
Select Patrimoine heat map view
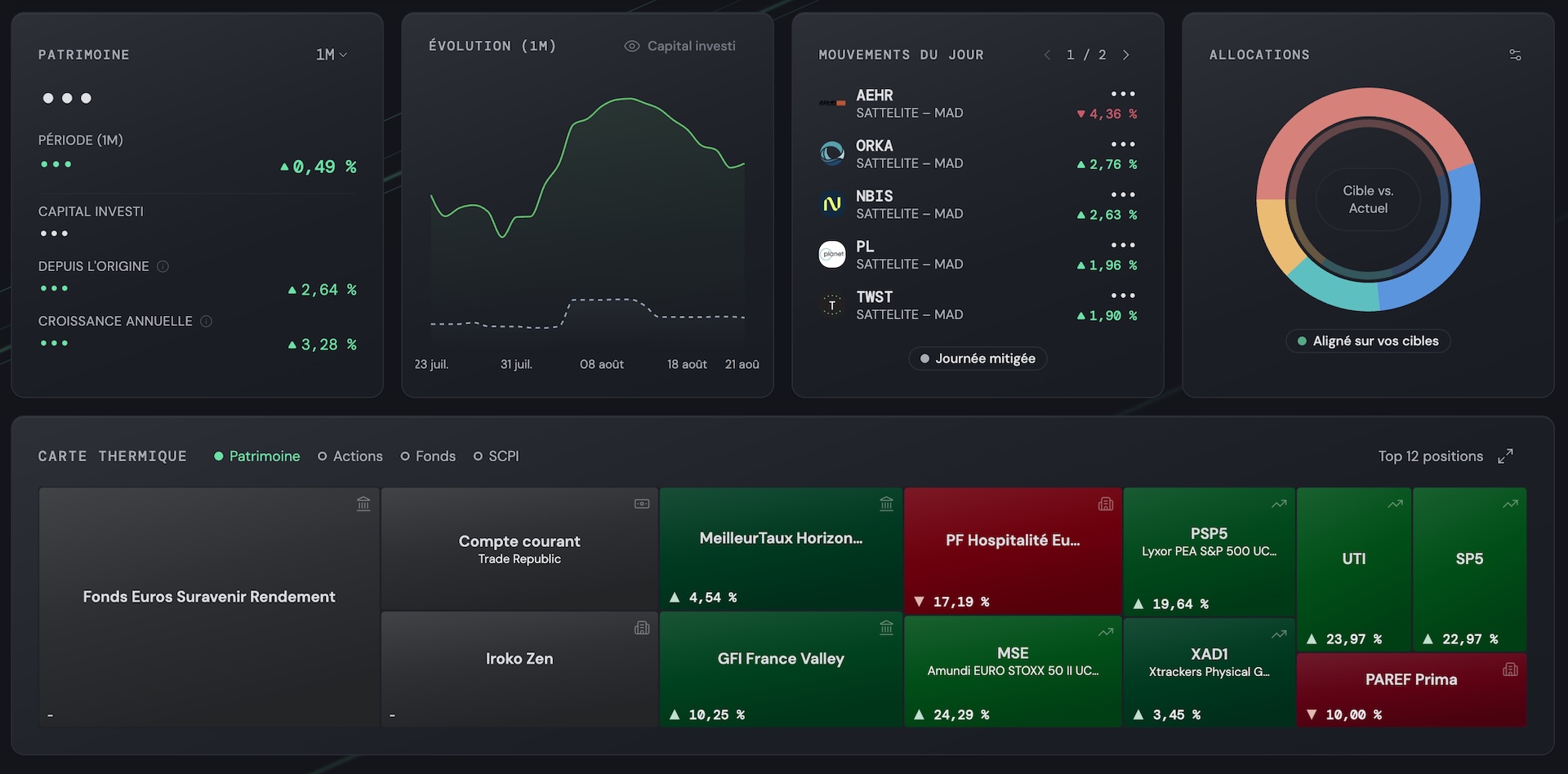coord(257,456)
